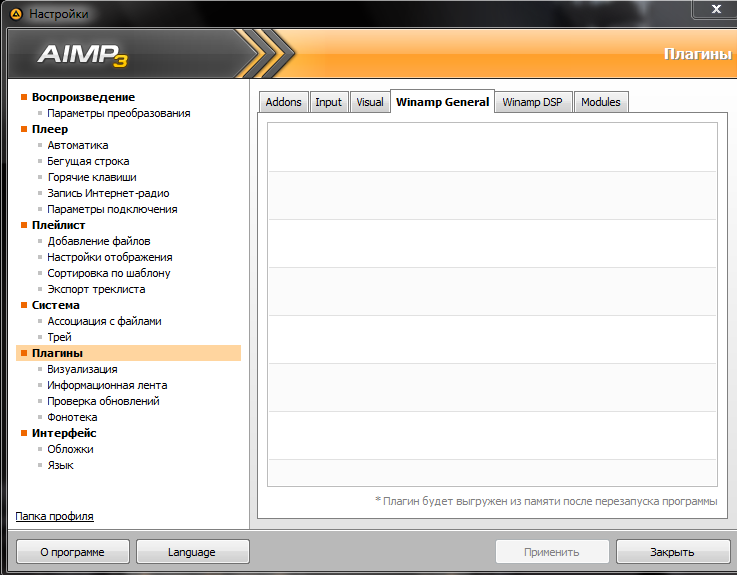Select the highlighted Плагины section
The image size is (737, 575).
pyautogui.click(x=128, y=353)
